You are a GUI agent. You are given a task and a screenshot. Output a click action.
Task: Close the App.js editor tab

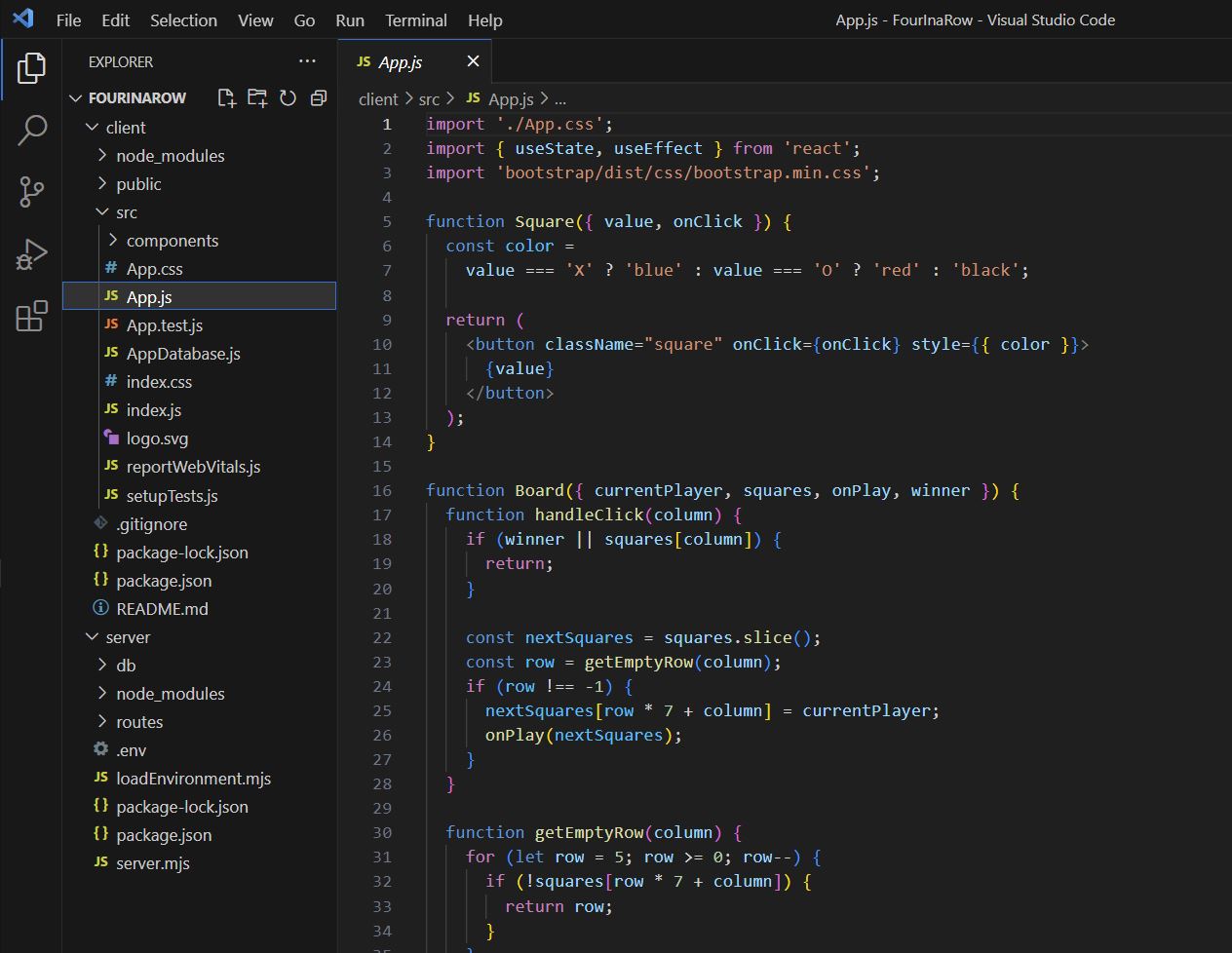tap(473, 61)
